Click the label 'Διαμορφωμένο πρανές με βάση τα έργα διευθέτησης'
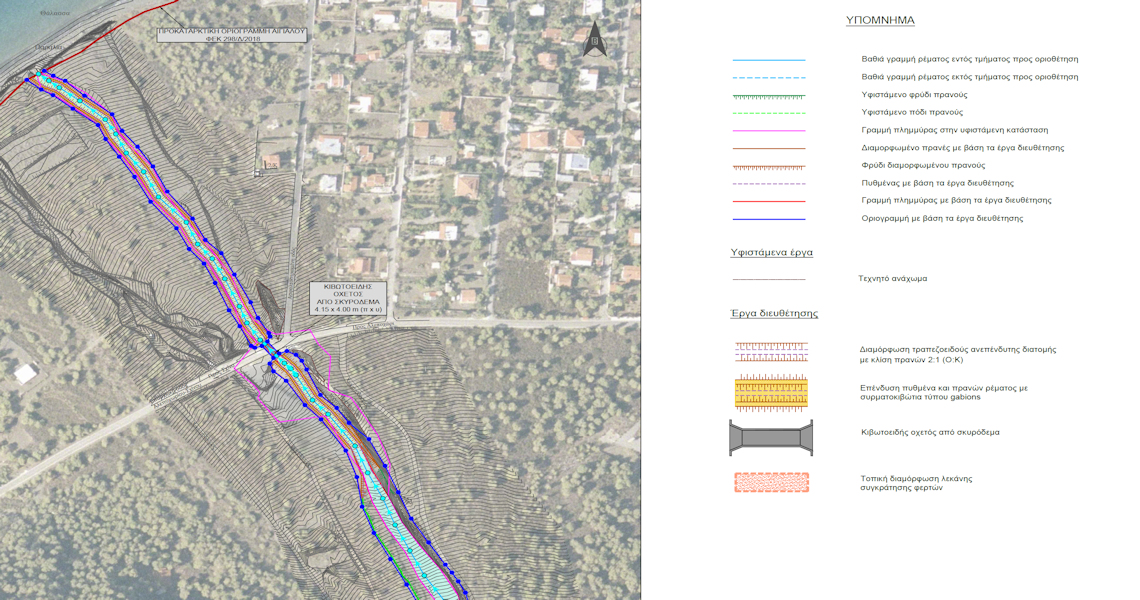The height and width of the screenshot is (600, 1140). pyautogui.click(x=963, y=148)
